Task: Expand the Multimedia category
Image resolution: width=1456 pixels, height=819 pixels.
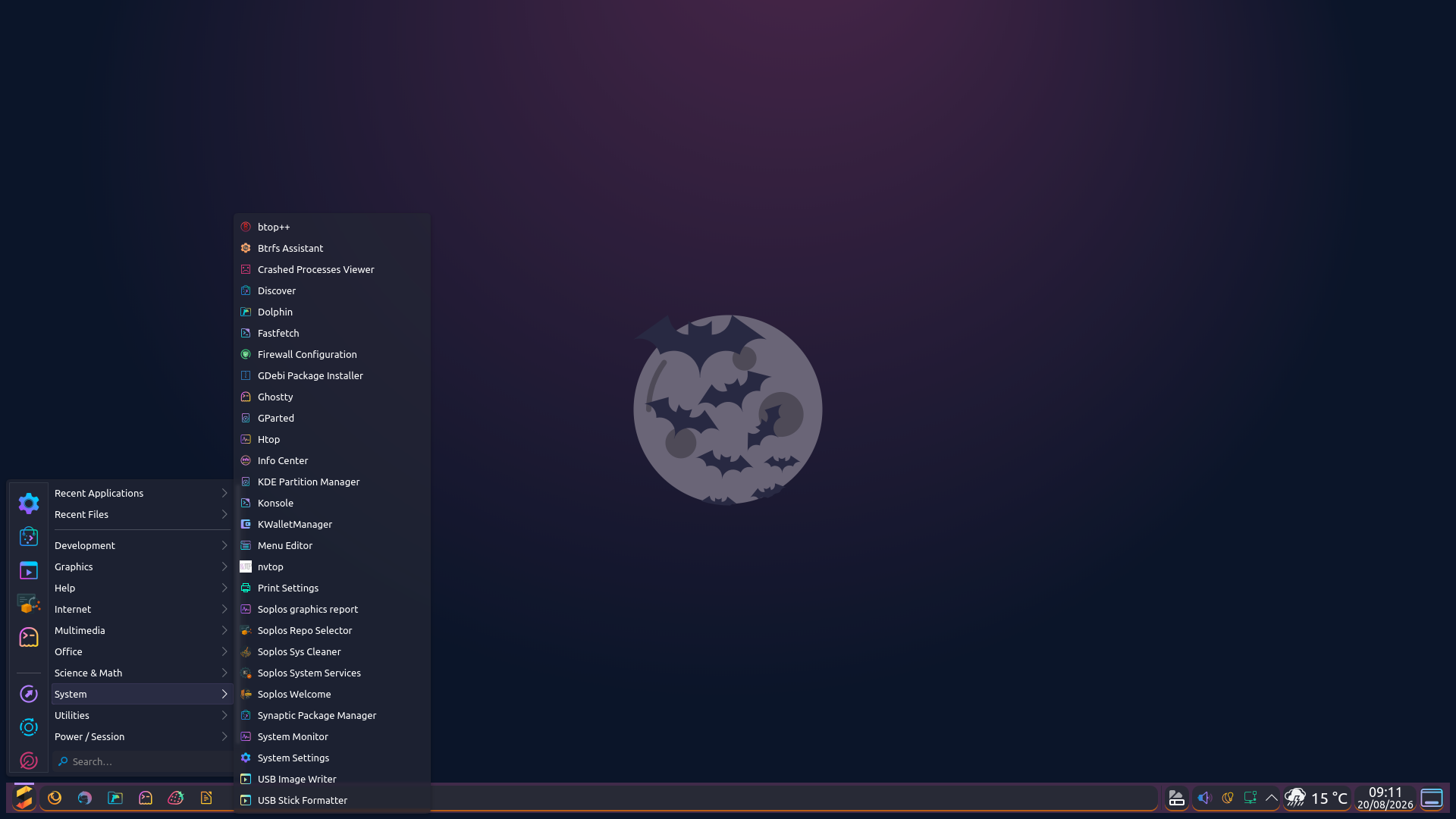Action: (141, 630)
